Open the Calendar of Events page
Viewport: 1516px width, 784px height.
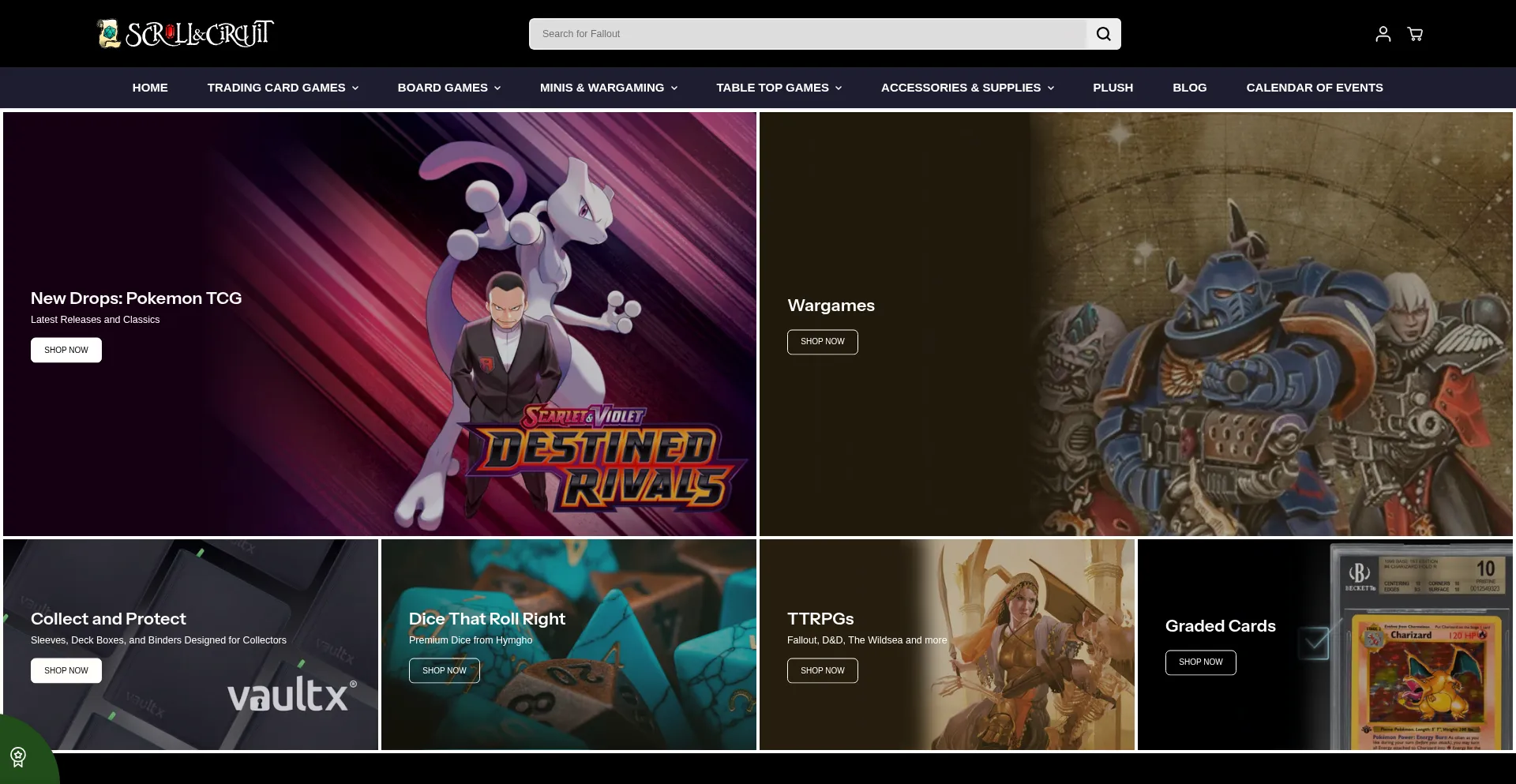1314,88
